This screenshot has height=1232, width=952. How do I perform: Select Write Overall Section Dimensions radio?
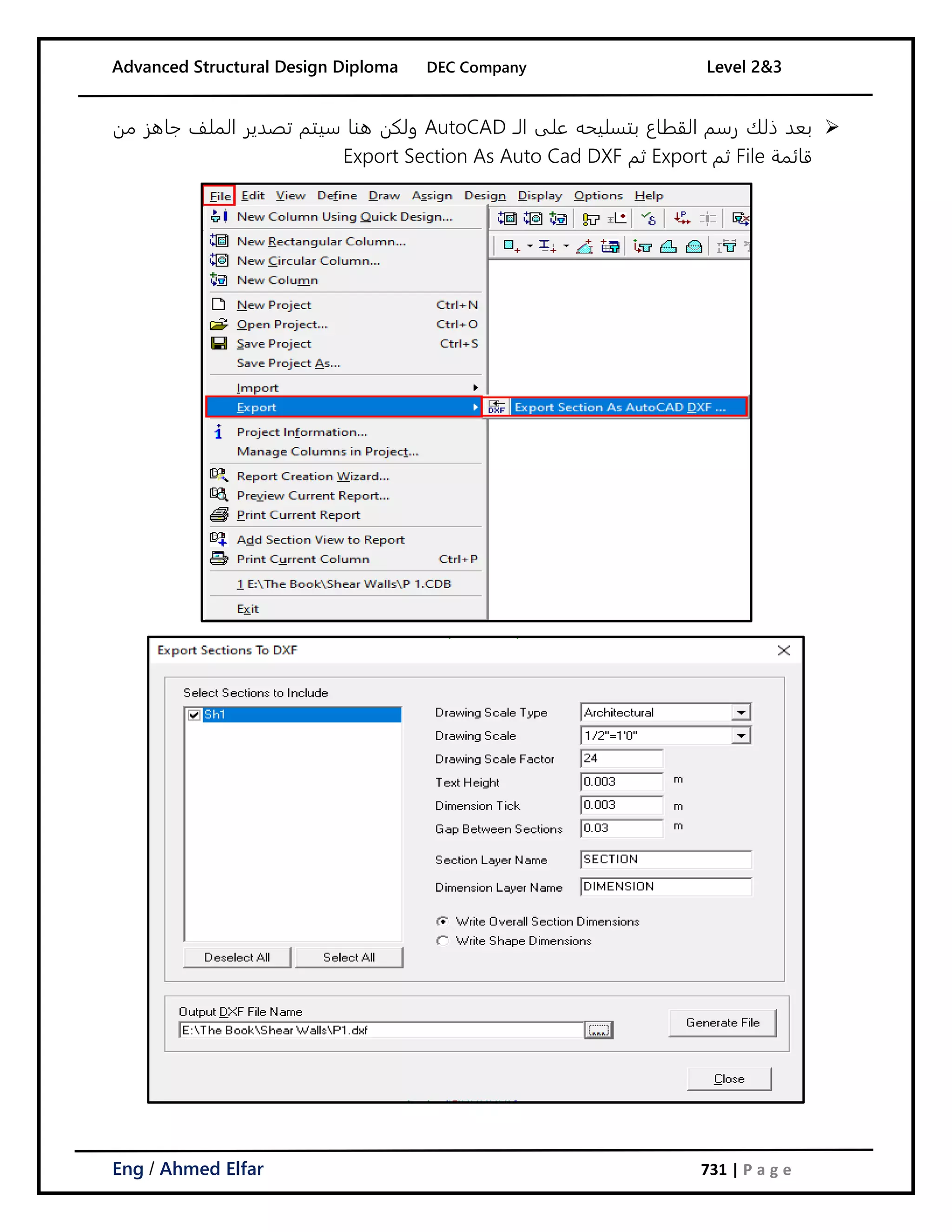pyautogui.click(x=443, y=921)
